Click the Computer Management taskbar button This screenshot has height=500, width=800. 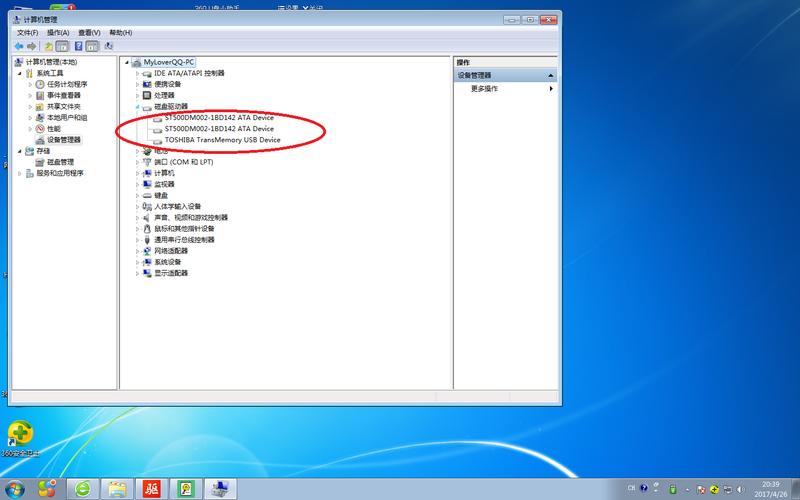[220, 489]
